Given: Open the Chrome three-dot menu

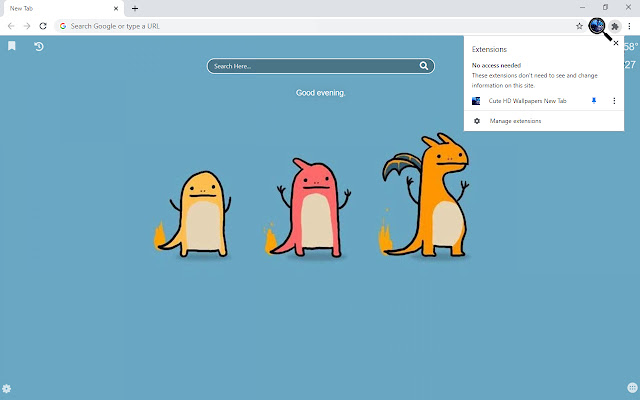Looking at the screenshot, I should 629,26.
